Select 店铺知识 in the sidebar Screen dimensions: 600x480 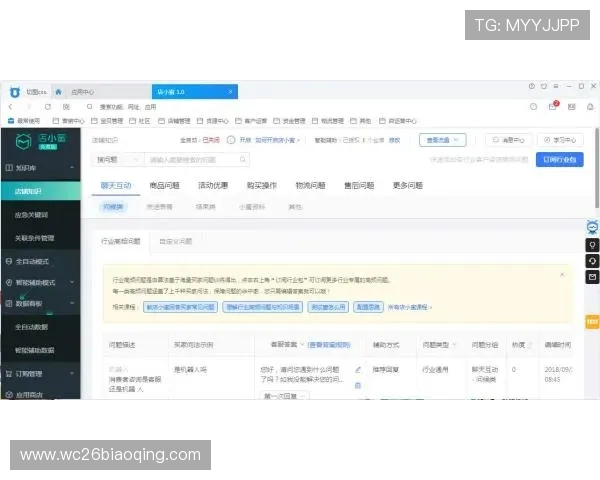coord(41,191)
